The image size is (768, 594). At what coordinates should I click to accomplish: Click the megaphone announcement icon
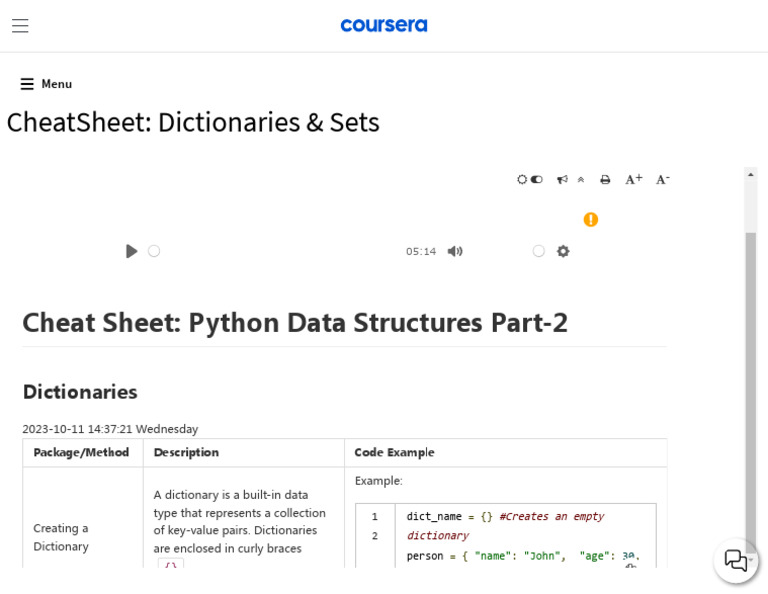562,180
